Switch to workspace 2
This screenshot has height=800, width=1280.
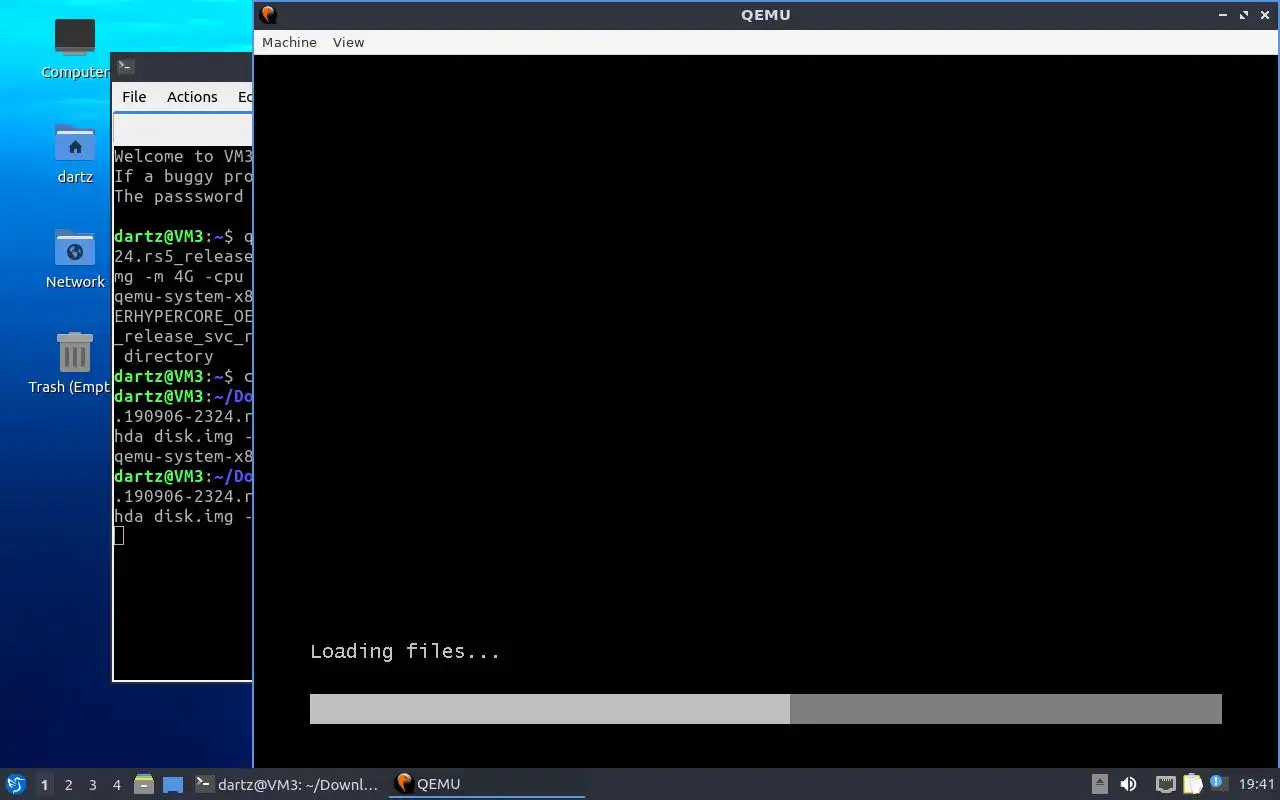point(69,785)
